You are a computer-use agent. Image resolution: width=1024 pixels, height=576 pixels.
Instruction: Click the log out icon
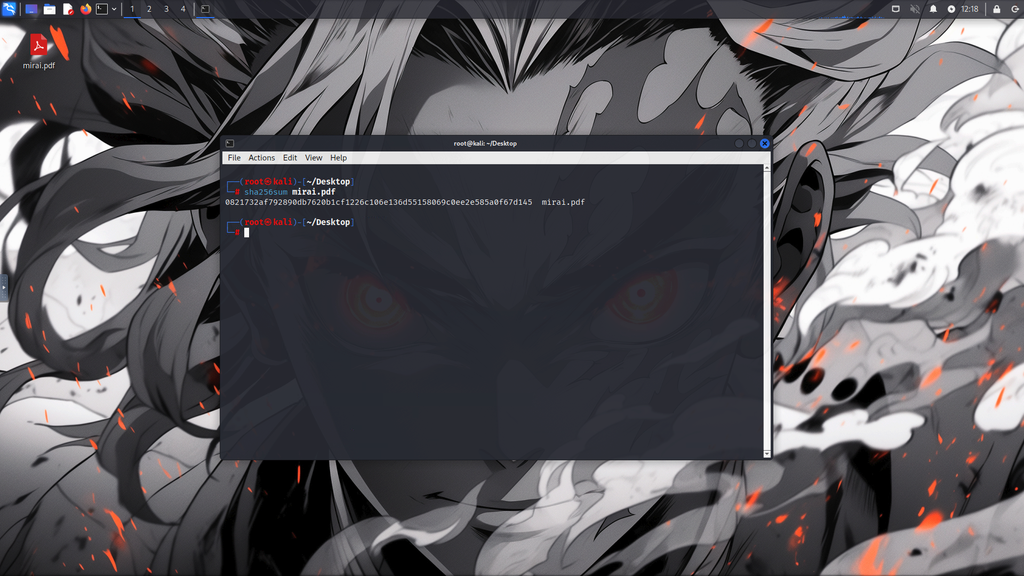click(x=1015, y=9)
